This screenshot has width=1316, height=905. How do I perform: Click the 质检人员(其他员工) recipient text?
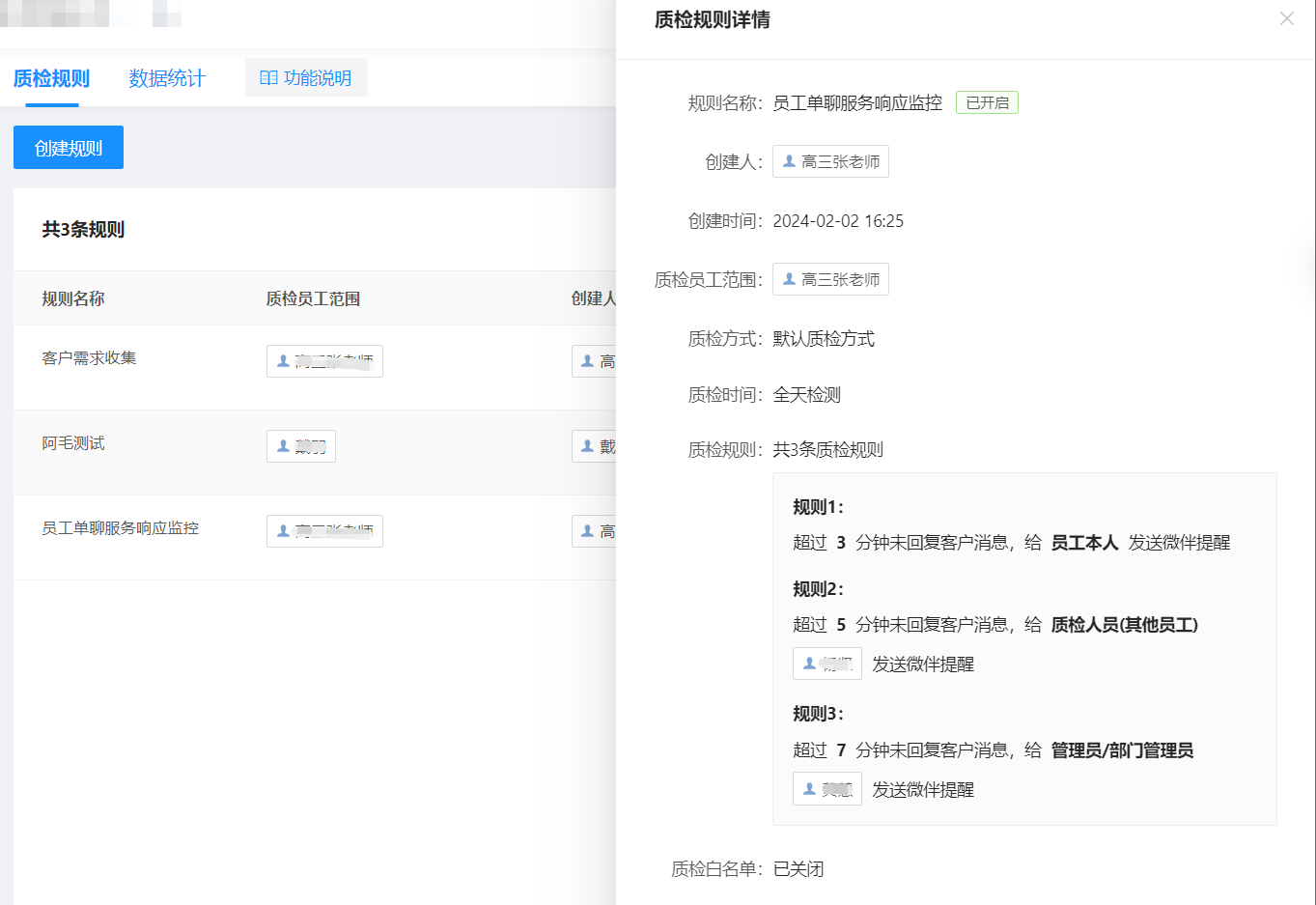pos(1125,625)
